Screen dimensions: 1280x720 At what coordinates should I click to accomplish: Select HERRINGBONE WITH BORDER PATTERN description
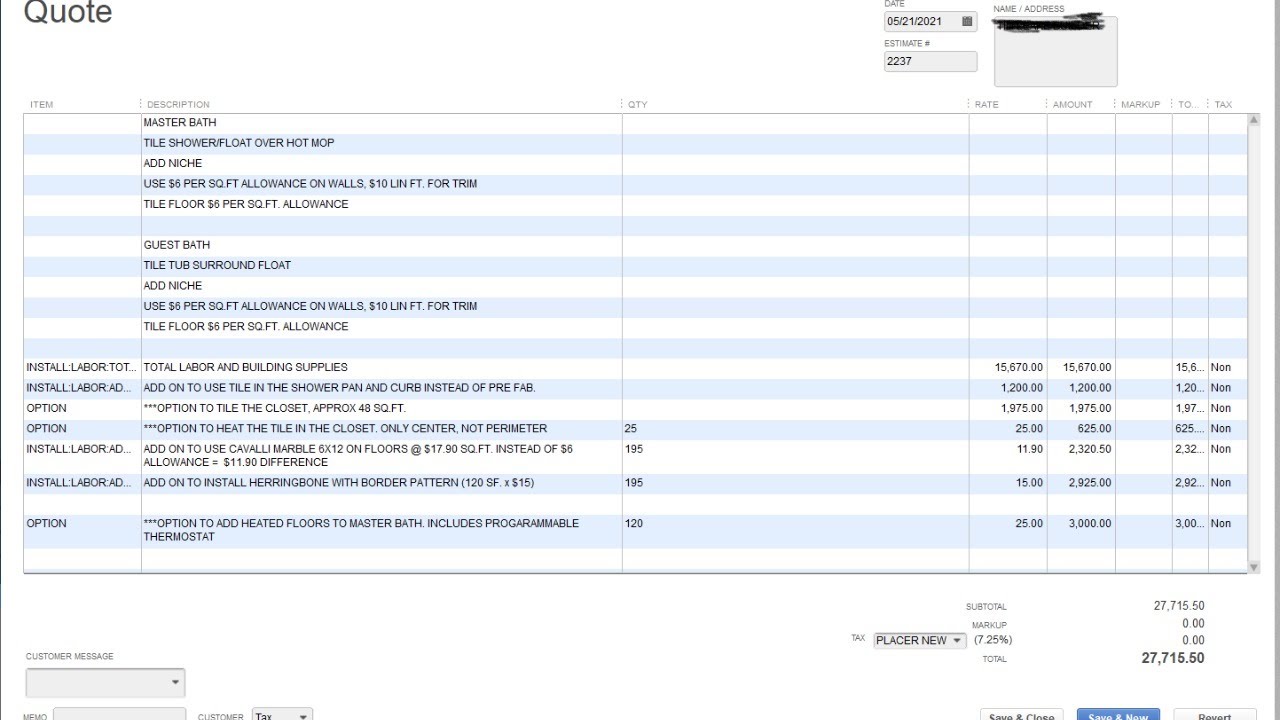338,483
